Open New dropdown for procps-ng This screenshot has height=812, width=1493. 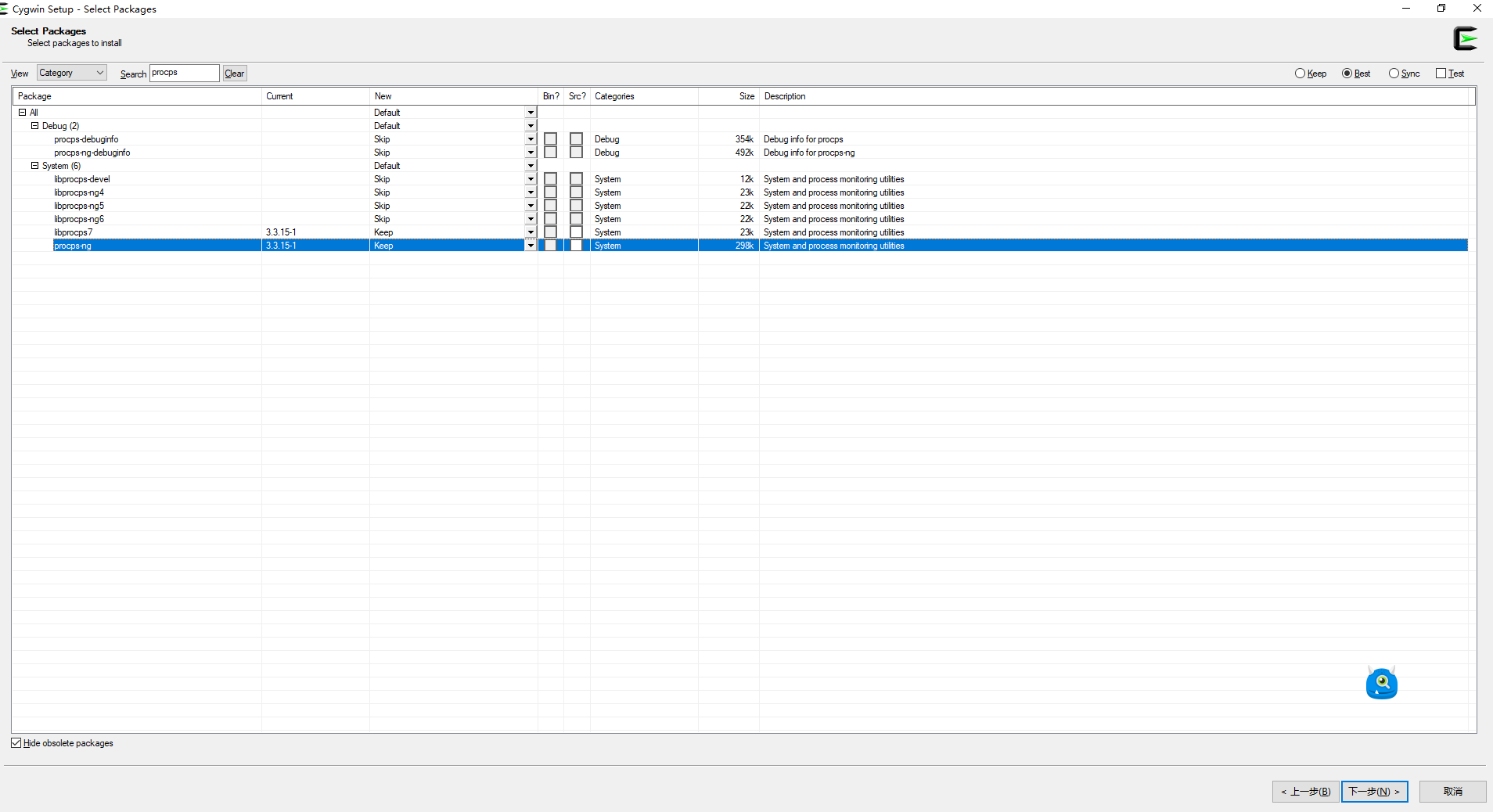point(531,246)
